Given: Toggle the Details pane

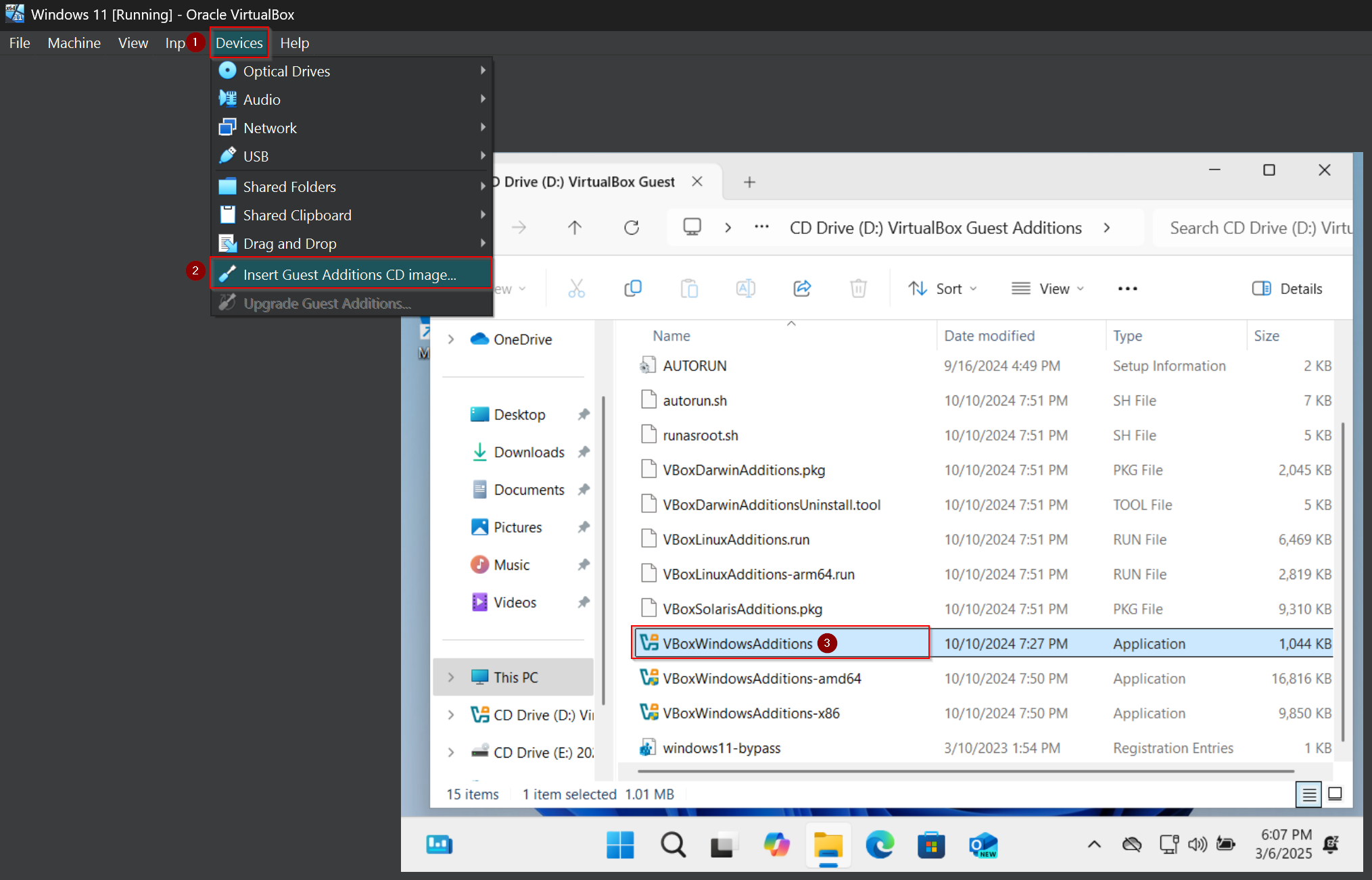Looking at the screenshot, I should (1287, 289).
